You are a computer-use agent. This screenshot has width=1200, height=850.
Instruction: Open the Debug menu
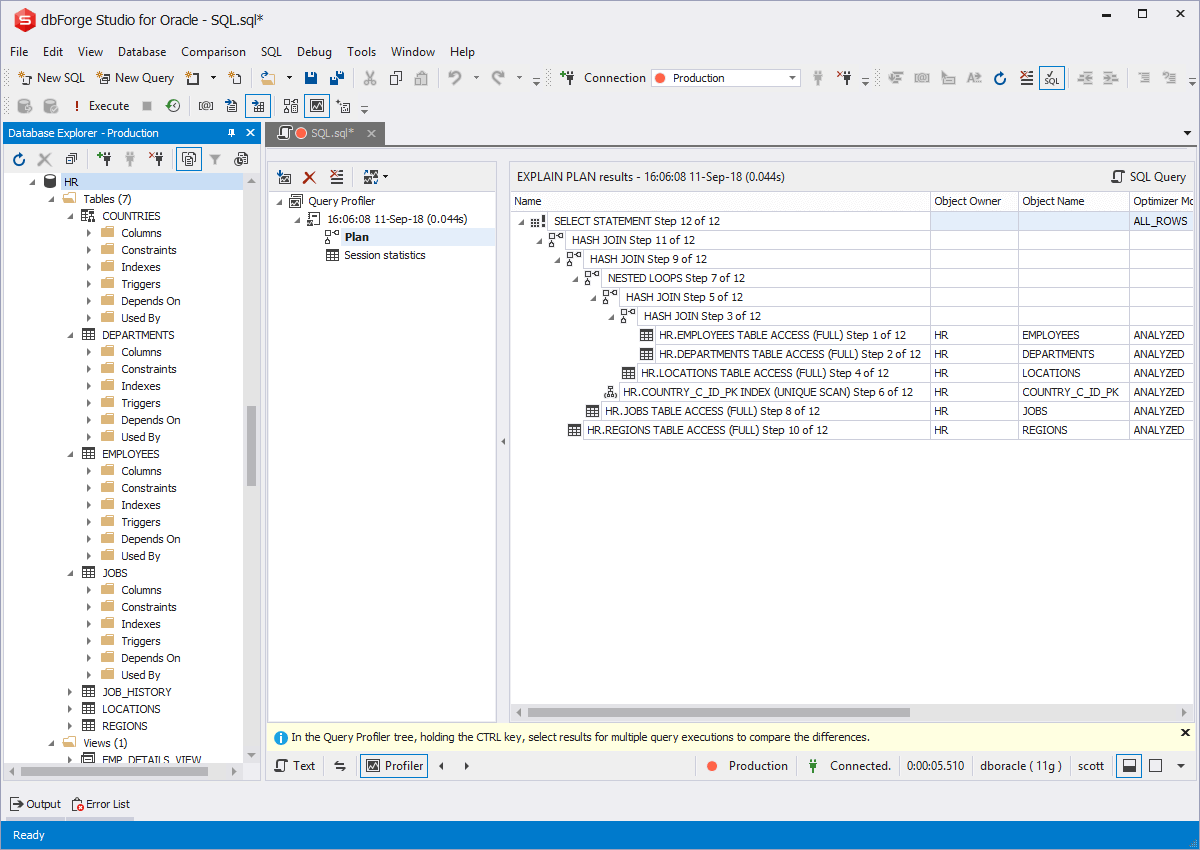[x=314, y=52]
